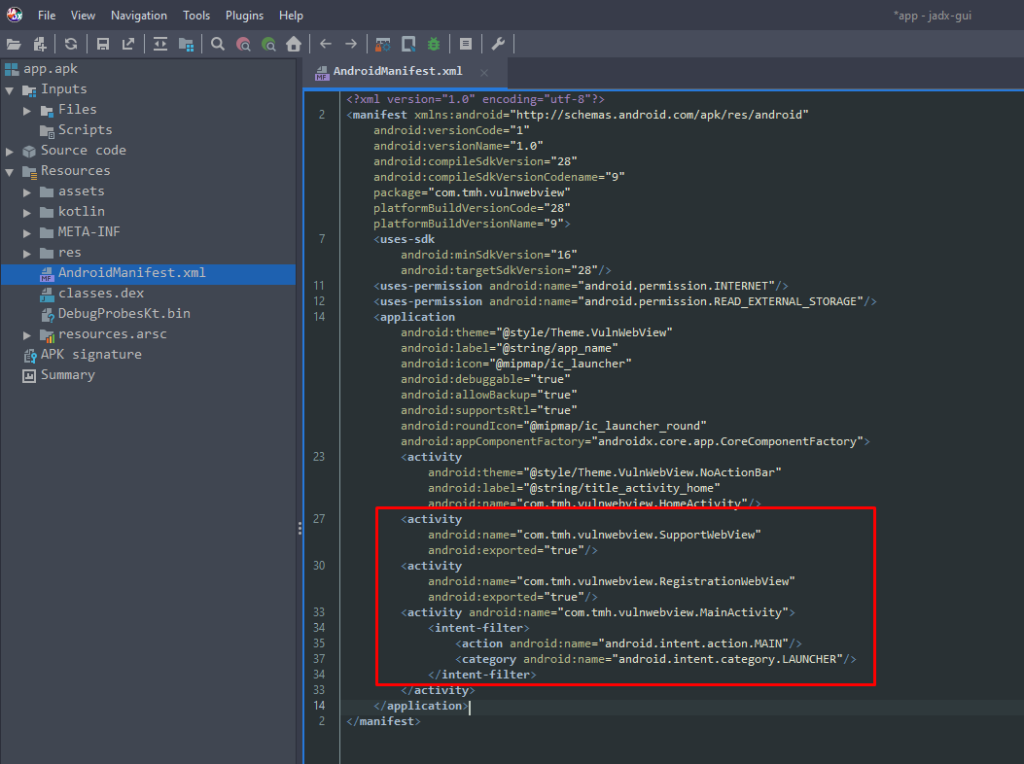Open the Log viewer icon

pyautogui.click(x=466, y=44)
